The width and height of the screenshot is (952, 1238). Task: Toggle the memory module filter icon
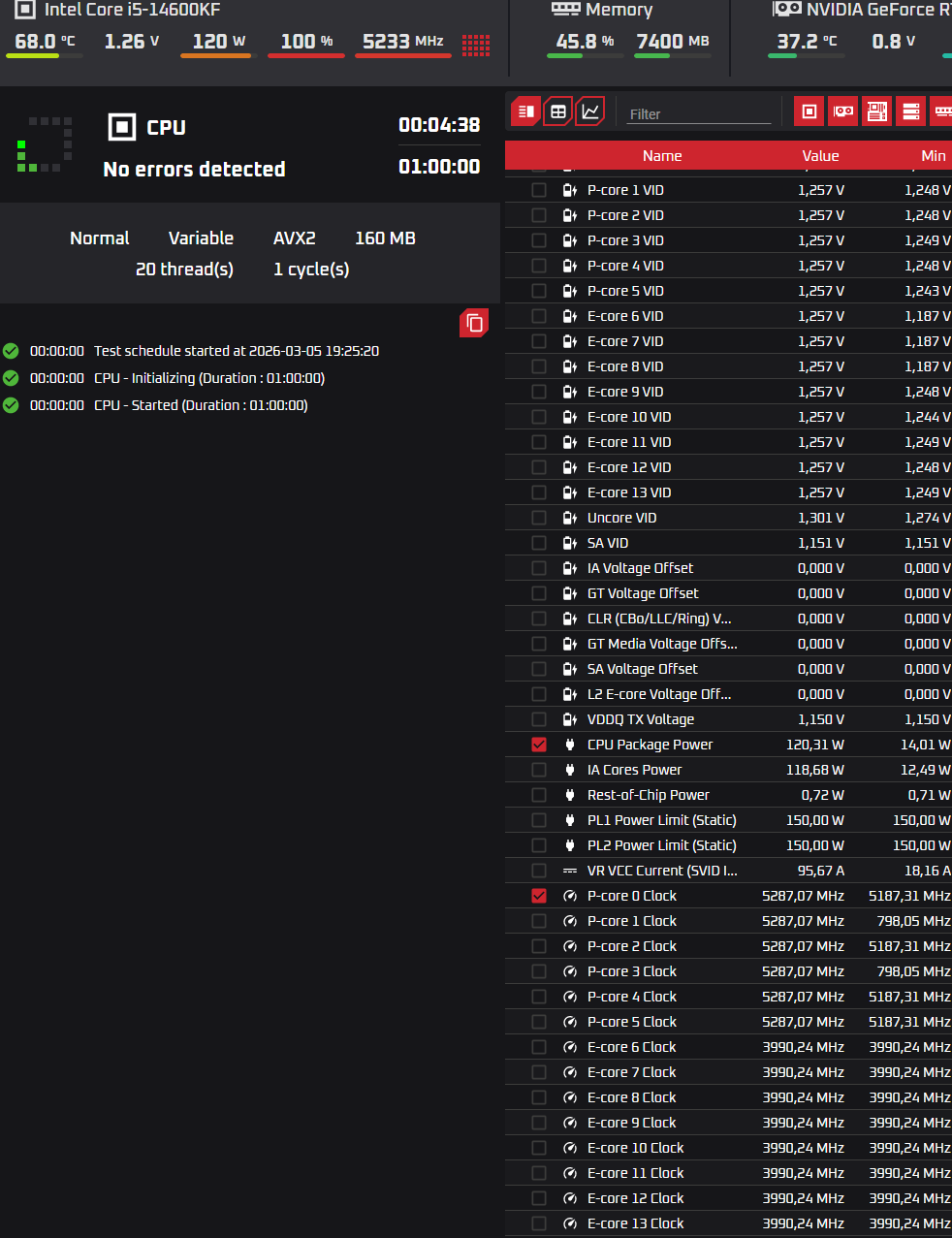pos(941,111)
